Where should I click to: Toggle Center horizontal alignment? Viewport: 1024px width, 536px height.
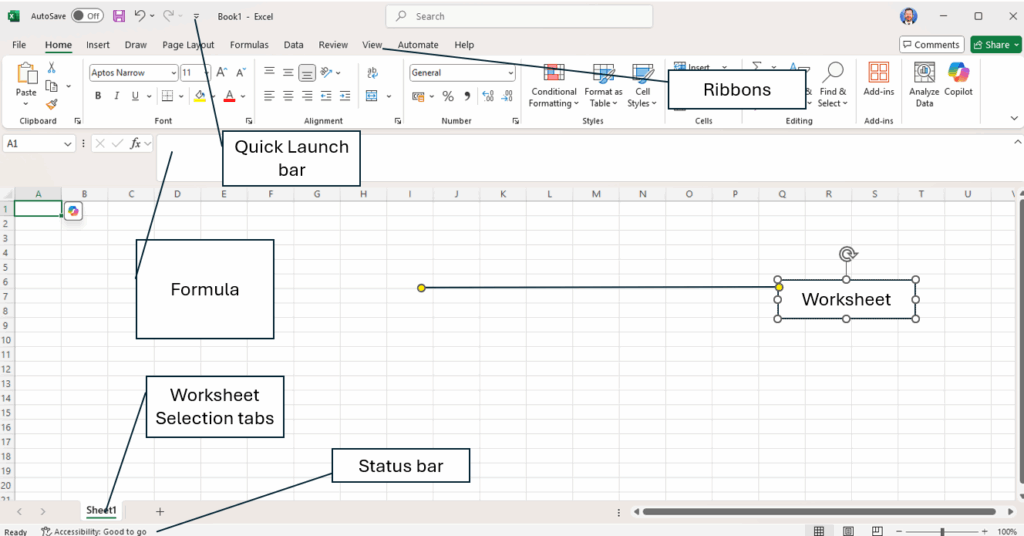[288, 96]
